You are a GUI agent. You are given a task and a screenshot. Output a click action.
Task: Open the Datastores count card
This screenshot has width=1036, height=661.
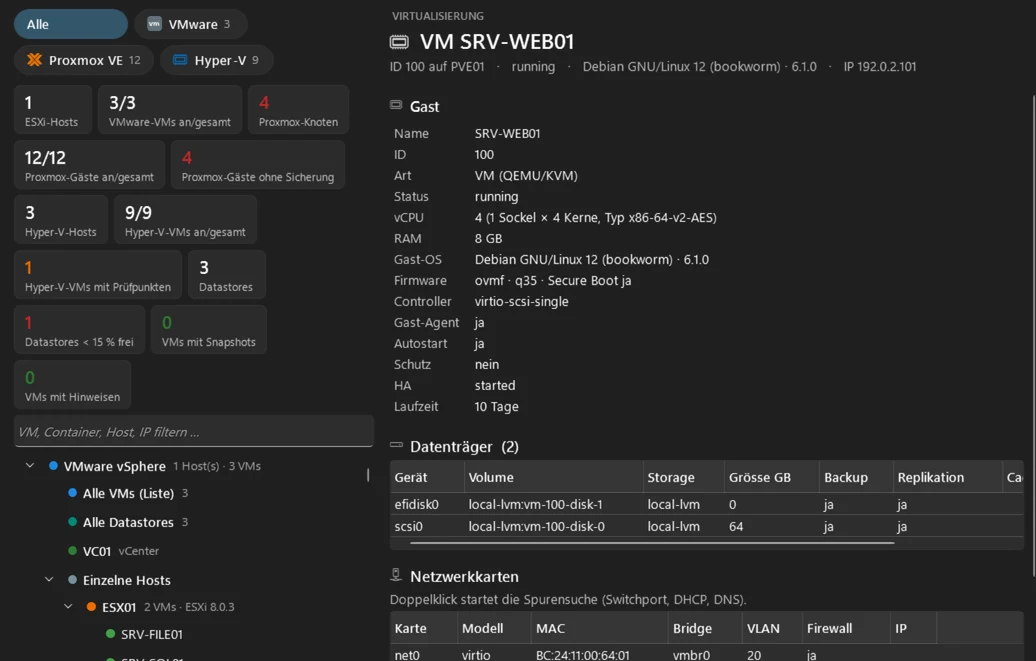pyautogui.click(x=227, y=274)
